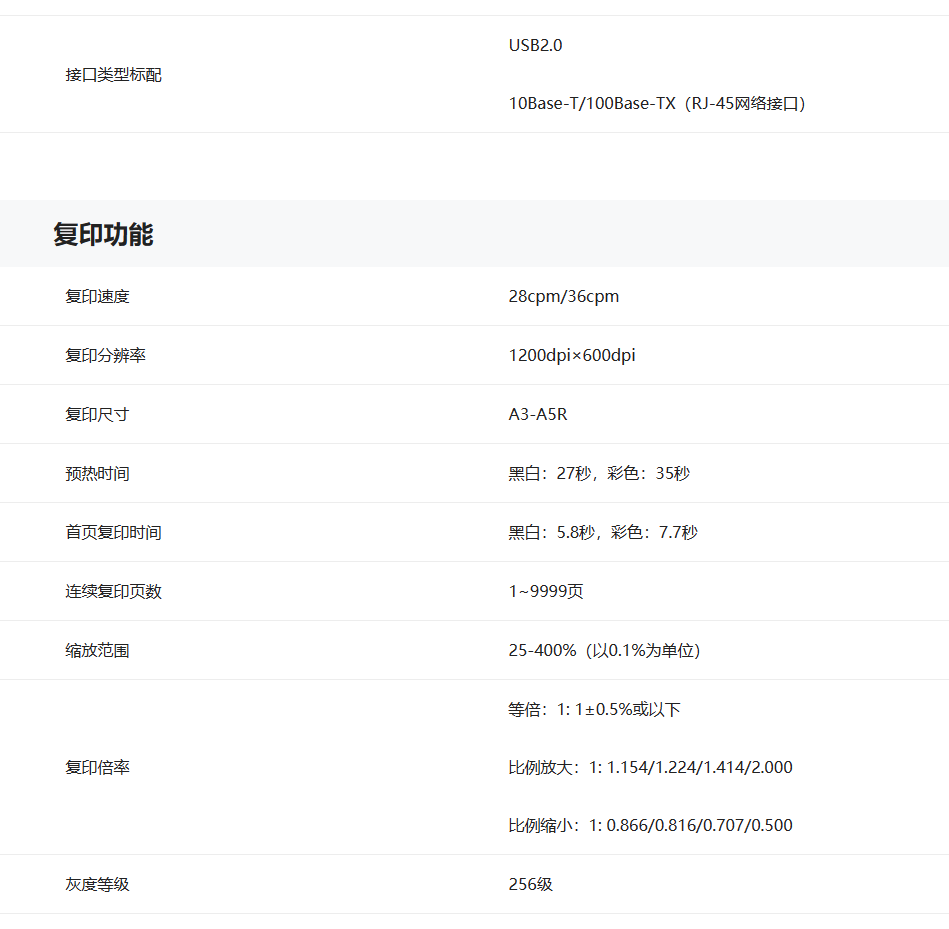Click the 28cpm/36cpm speed value
Image resolution: width=949 pixels, height=929 pixels.
coord(563,296)
